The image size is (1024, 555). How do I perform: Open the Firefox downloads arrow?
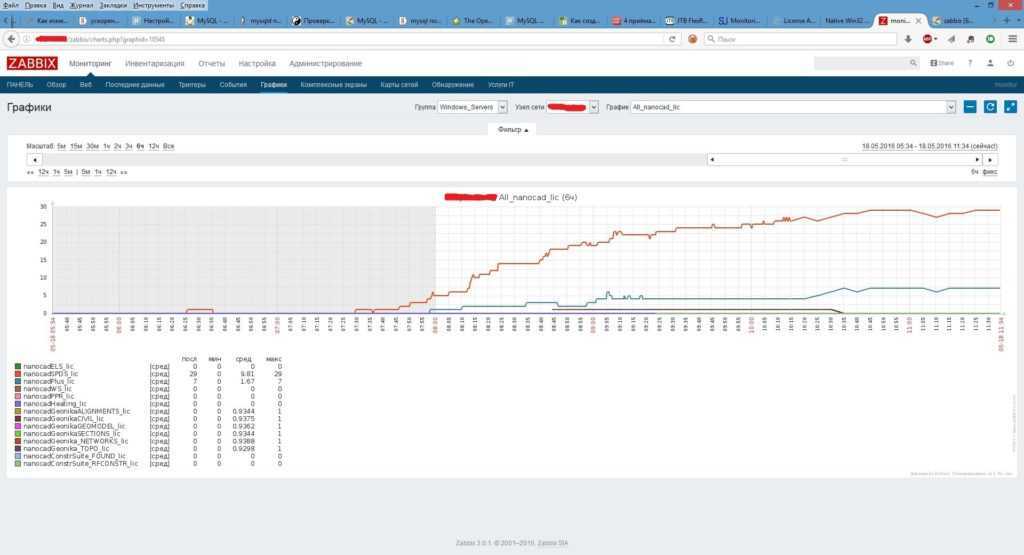(x=908, y=39)
